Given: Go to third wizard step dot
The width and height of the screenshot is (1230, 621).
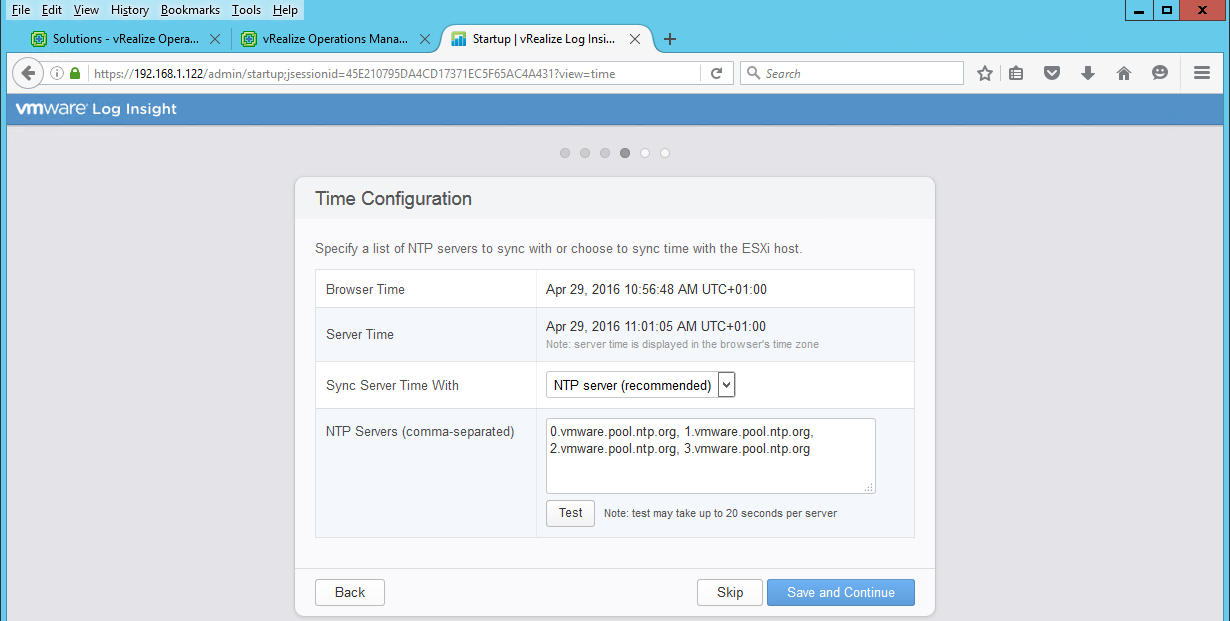Looking at the screenshot, I should (x=605, y=153).
